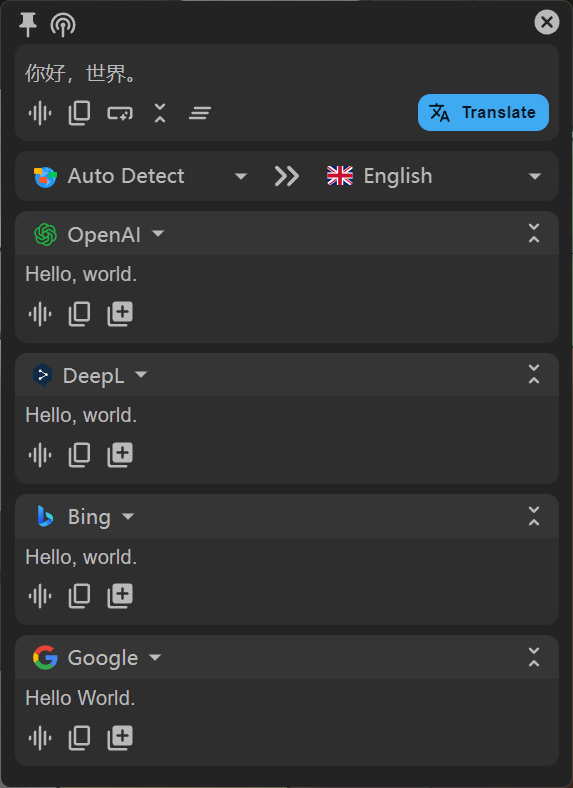This screenshot has height=788, width=573.
Task: Add the DeepL result to collection
Action: coord(120,455)
